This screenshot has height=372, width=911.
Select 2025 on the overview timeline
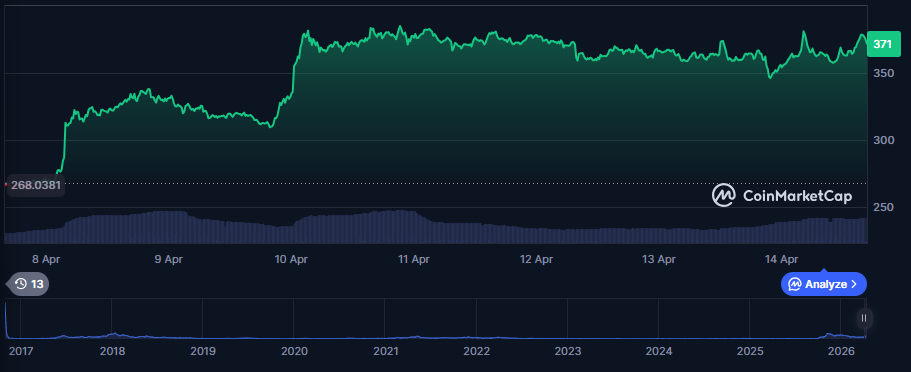point(750,351)
